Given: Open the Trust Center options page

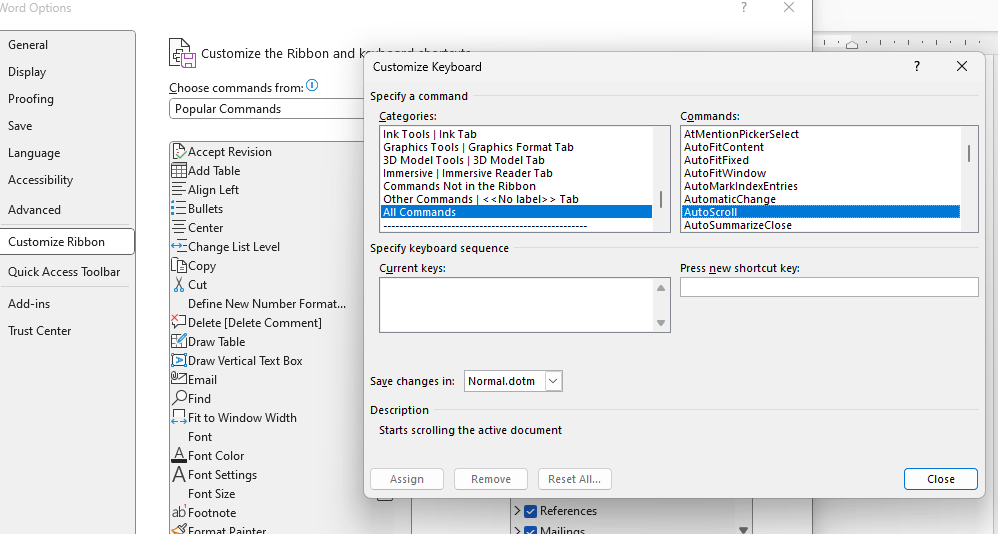Looking at the screenshot, I should [67, 331].
